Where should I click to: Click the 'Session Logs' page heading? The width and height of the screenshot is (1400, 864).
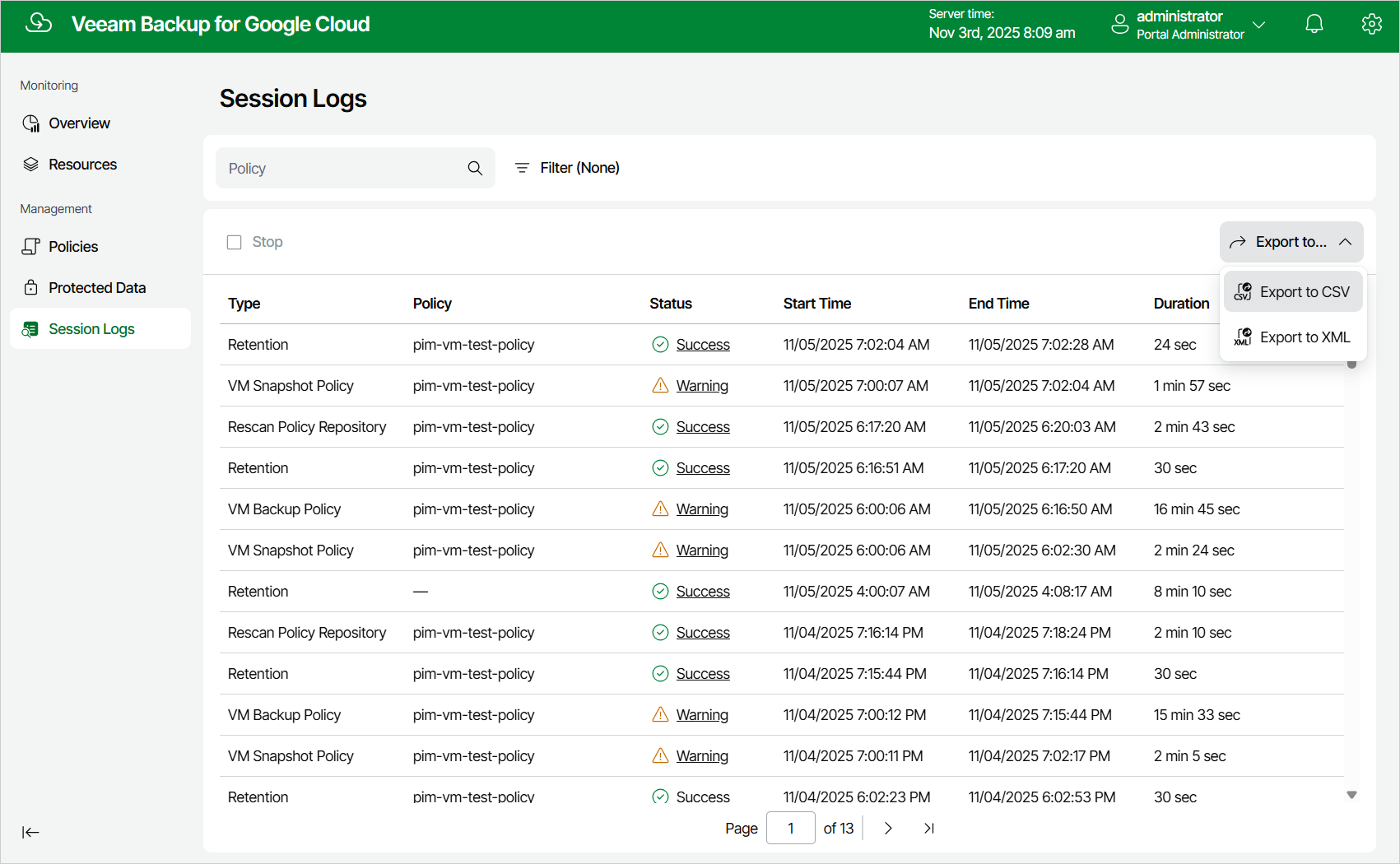293,99
